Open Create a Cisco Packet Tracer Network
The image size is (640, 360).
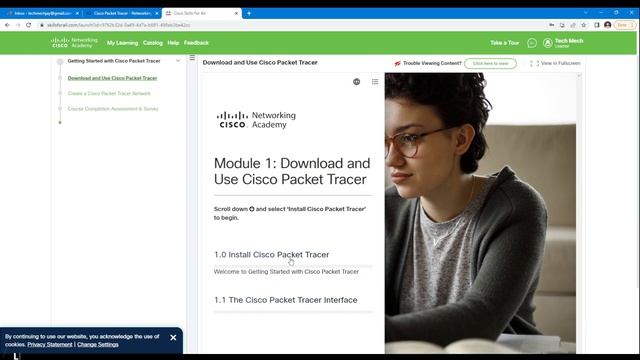coord(109,93)
